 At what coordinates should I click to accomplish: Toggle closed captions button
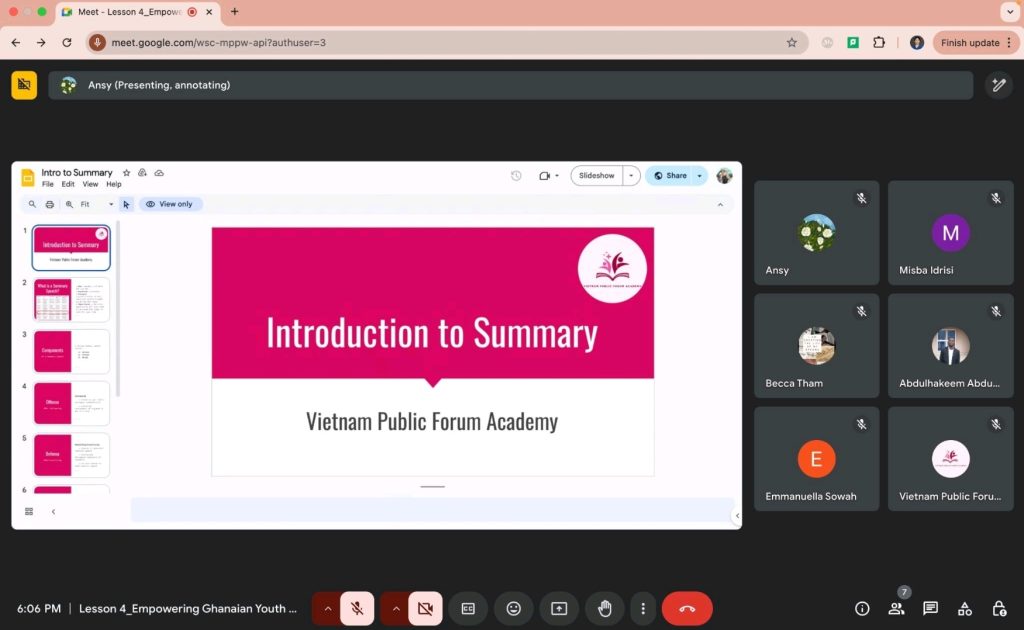pos(468,608)
